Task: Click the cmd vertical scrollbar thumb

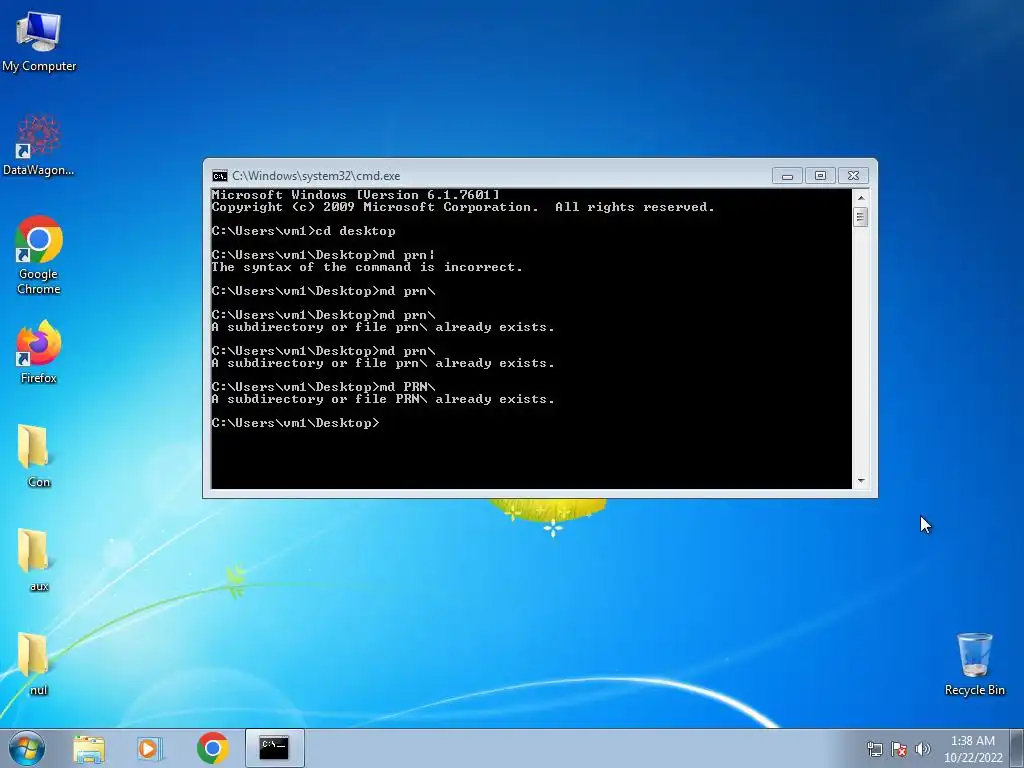Action: pyautogui.click(x=861, y=217)
